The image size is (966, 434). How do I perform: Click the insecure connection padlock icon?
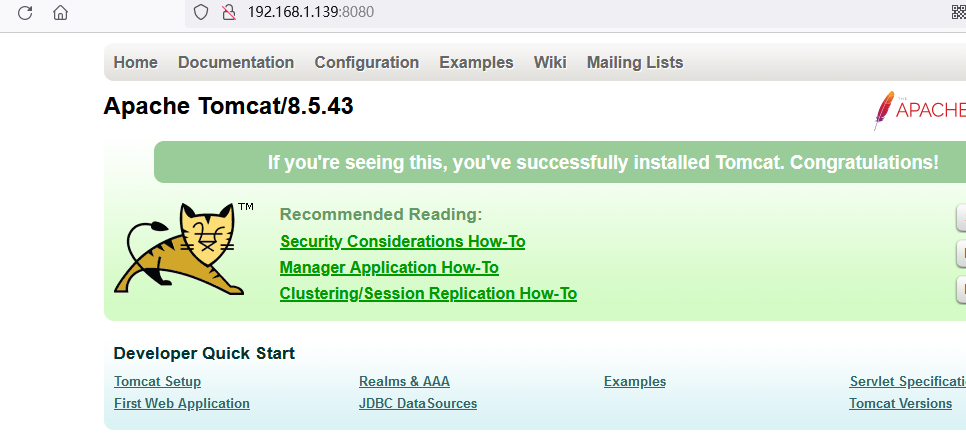(x=229, y=12)
